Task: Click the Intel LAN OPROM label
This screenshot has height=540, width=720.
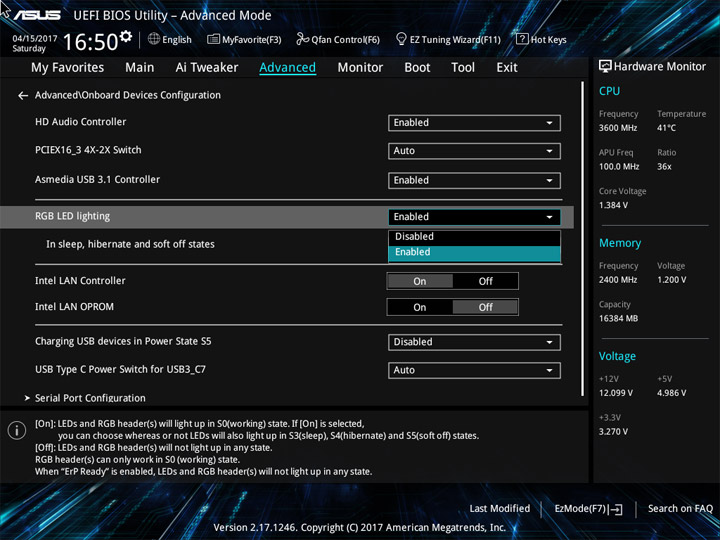Action: (74, 307)
